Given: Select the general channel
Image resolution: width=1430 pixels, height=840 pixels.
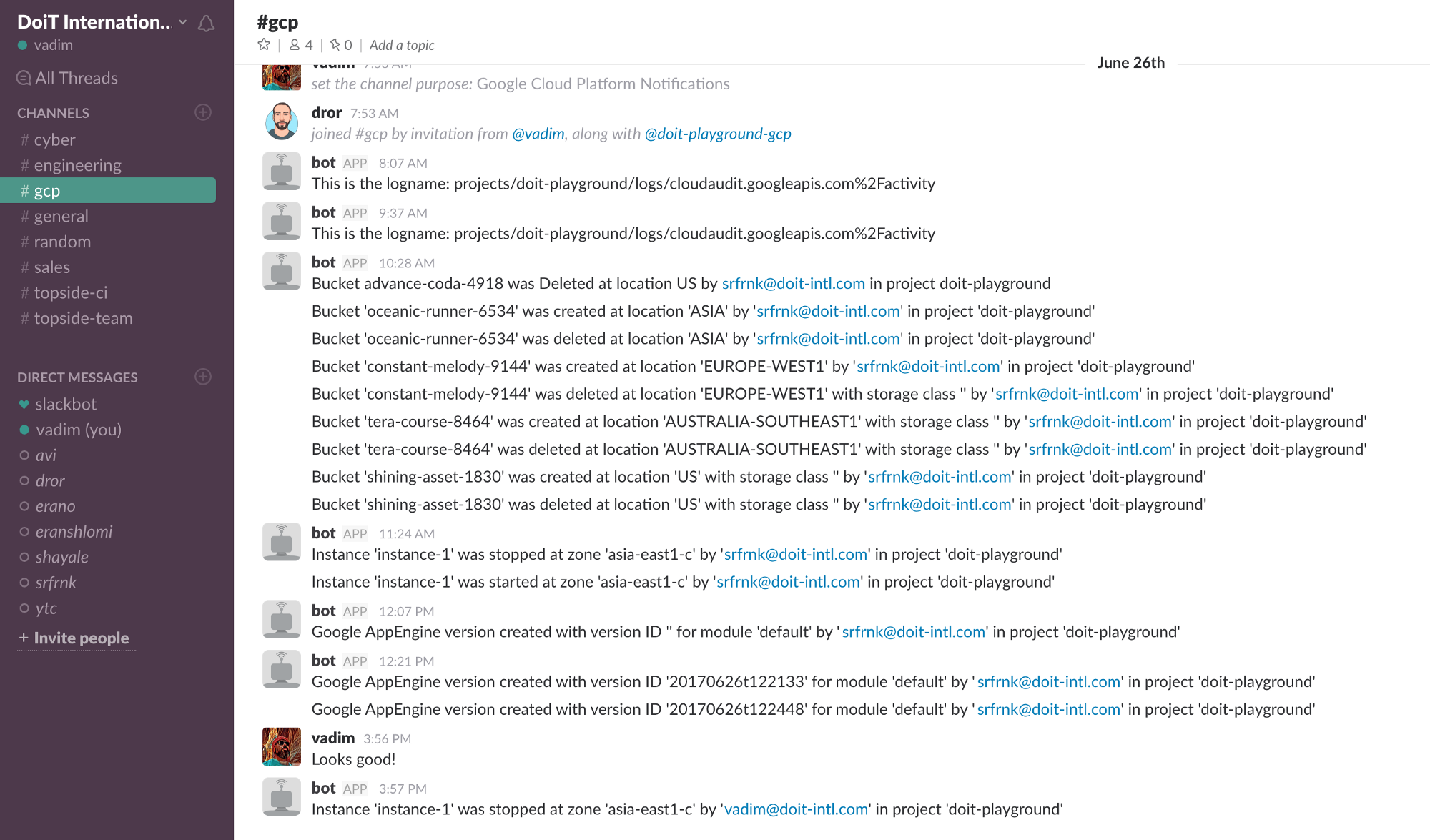Looking at the screenshot, I should point(61,216).
